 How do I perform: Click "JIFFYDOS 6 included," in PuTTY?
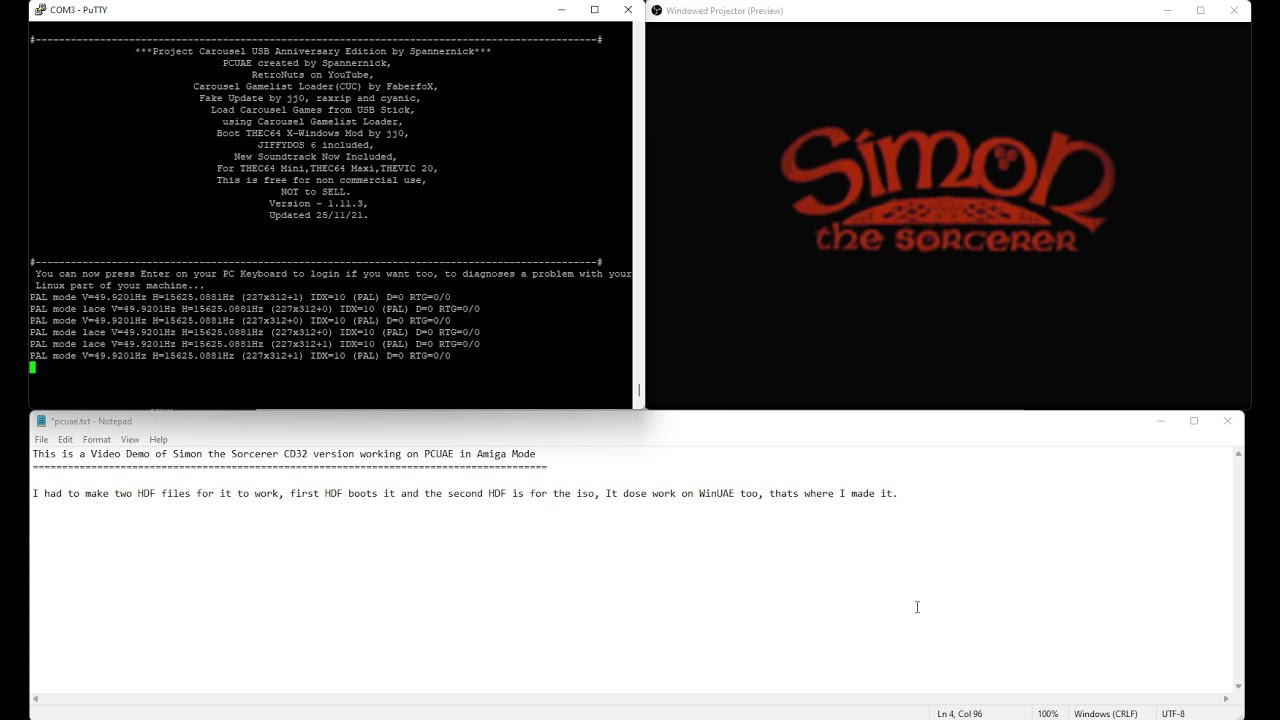pos(316,145)
